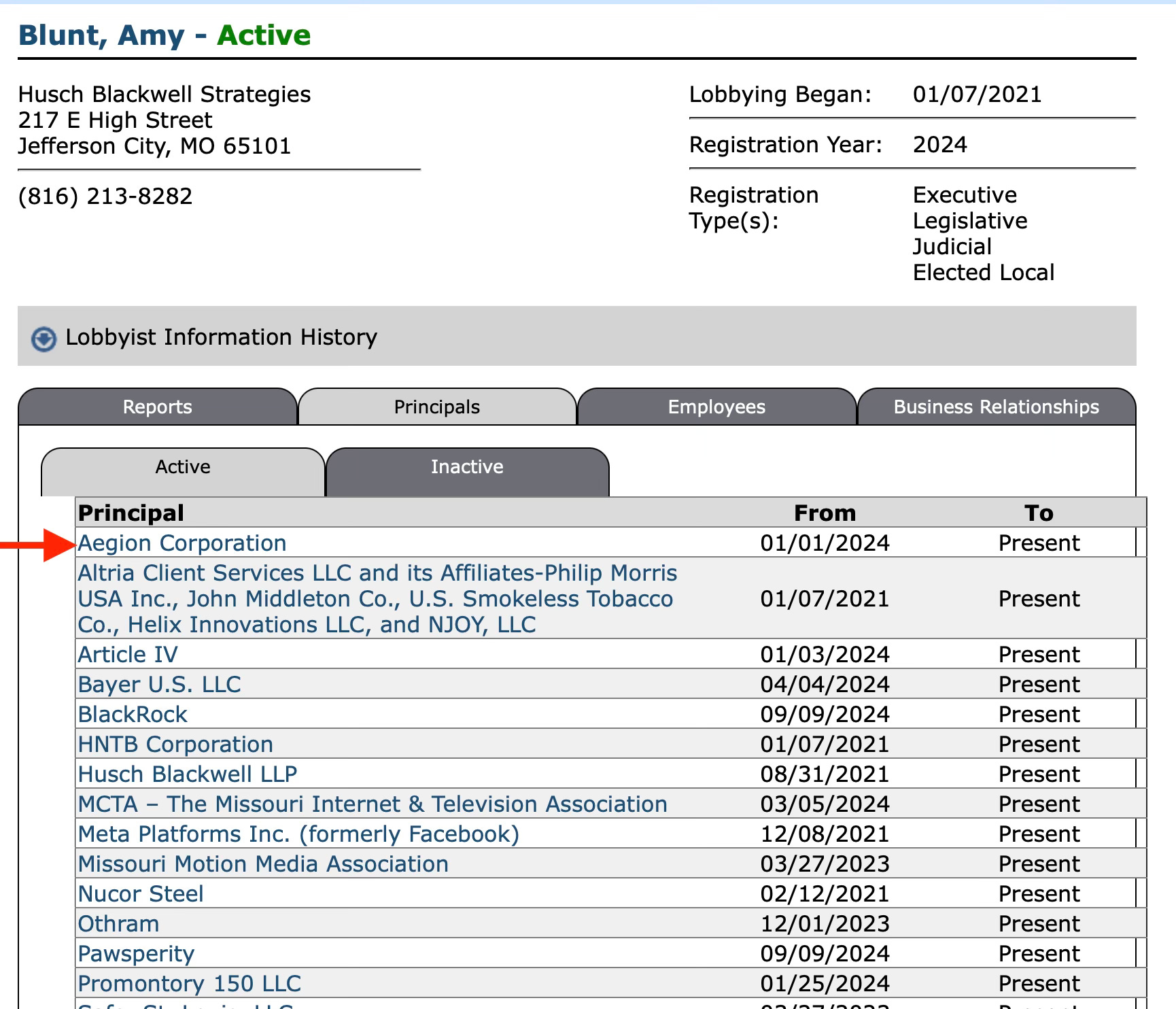Image resolution: width=1176 pixels, height=1009 pixels.
Task: Click Missouri Motion Media's date 03/27/2023
Action: pyautogui.click(x=825, y=864)
